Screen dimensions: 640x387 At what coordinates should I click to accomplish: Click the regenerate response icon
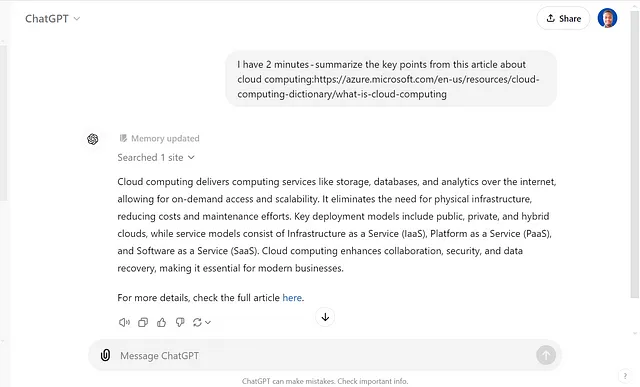pos(197,322)
